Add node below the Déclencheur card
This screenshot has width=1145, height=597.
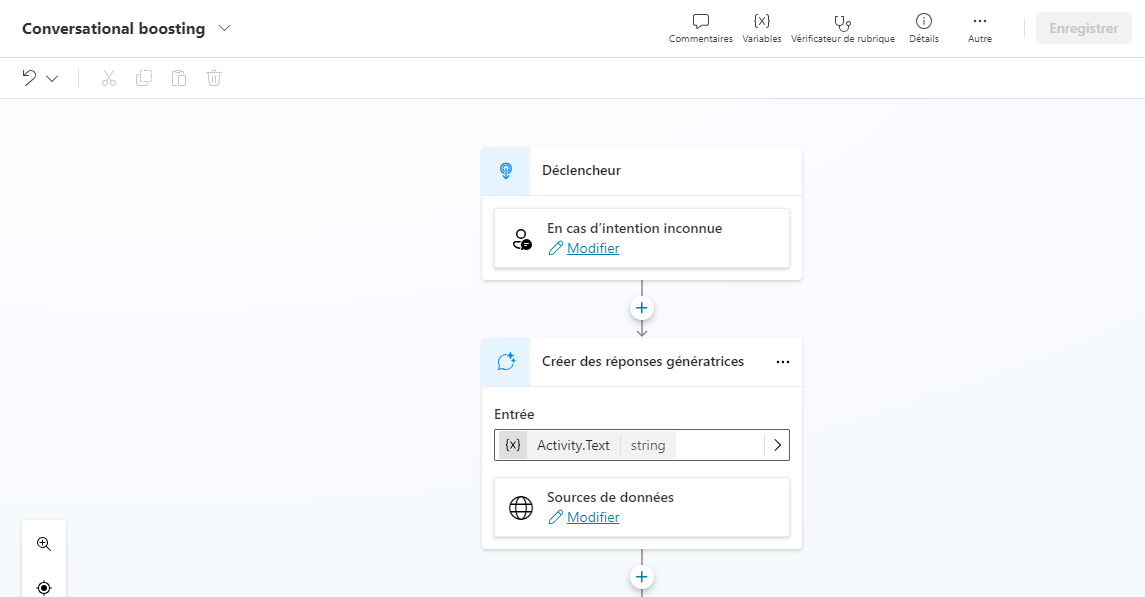tap(642, 308)
